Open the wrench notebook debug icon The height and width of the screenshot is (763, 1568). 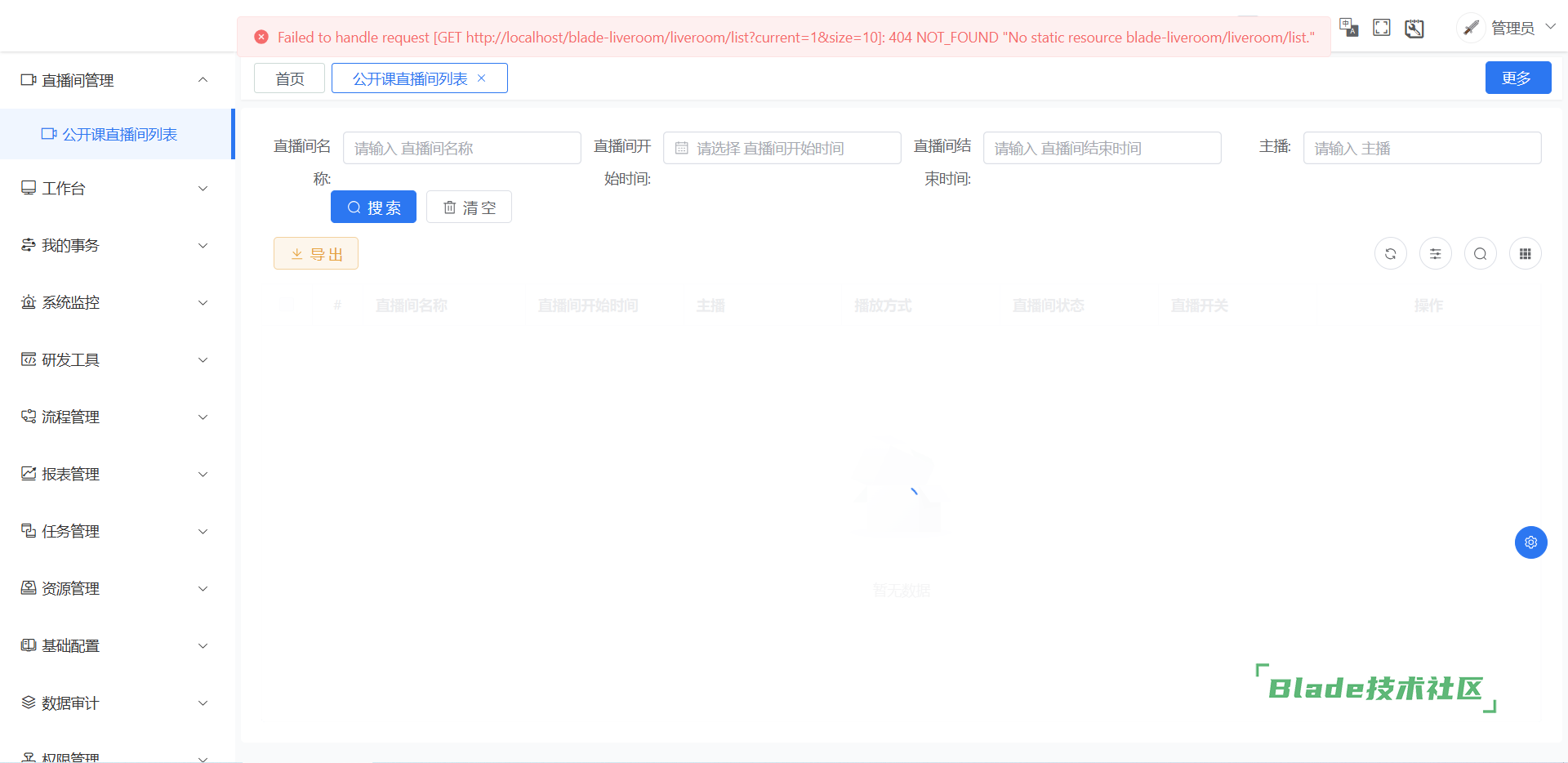1414,29
